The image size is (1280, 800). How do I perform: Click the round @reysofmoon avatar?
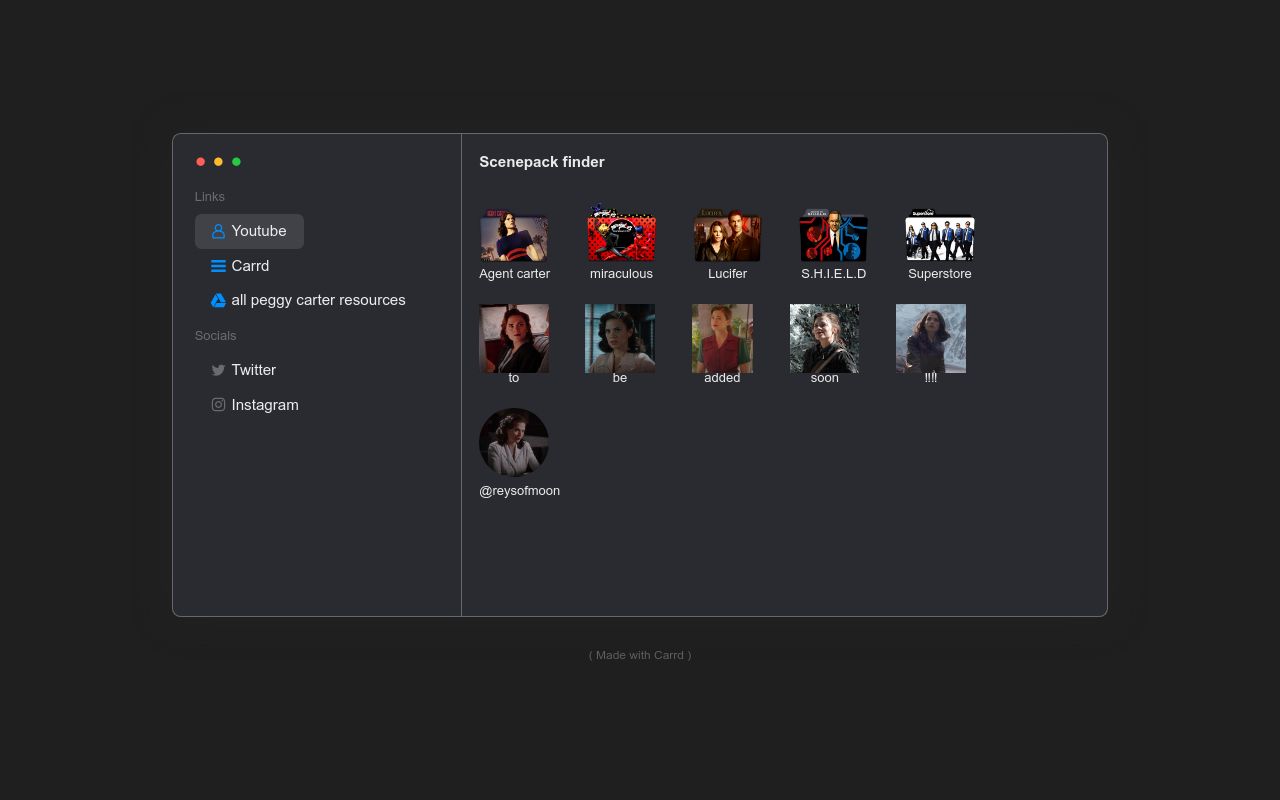coord(514,443)
